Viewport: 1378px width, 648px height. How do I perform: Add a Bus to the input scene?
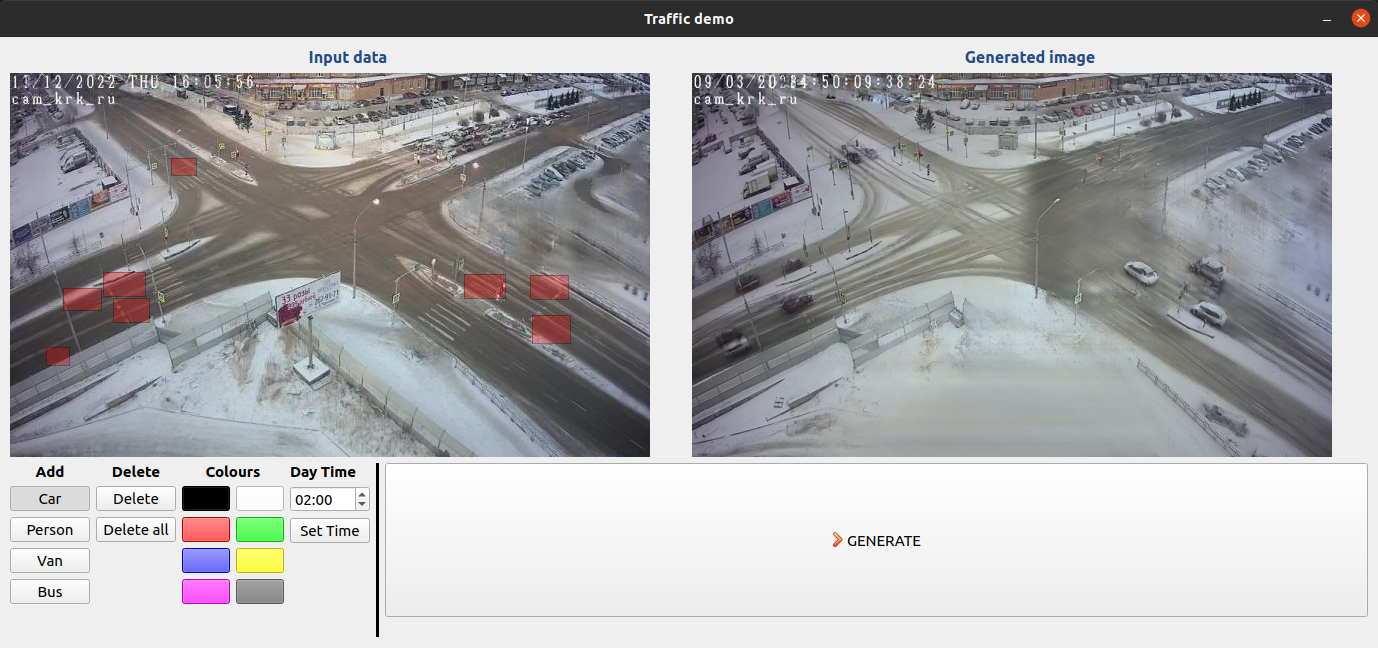tap(49, 591)
